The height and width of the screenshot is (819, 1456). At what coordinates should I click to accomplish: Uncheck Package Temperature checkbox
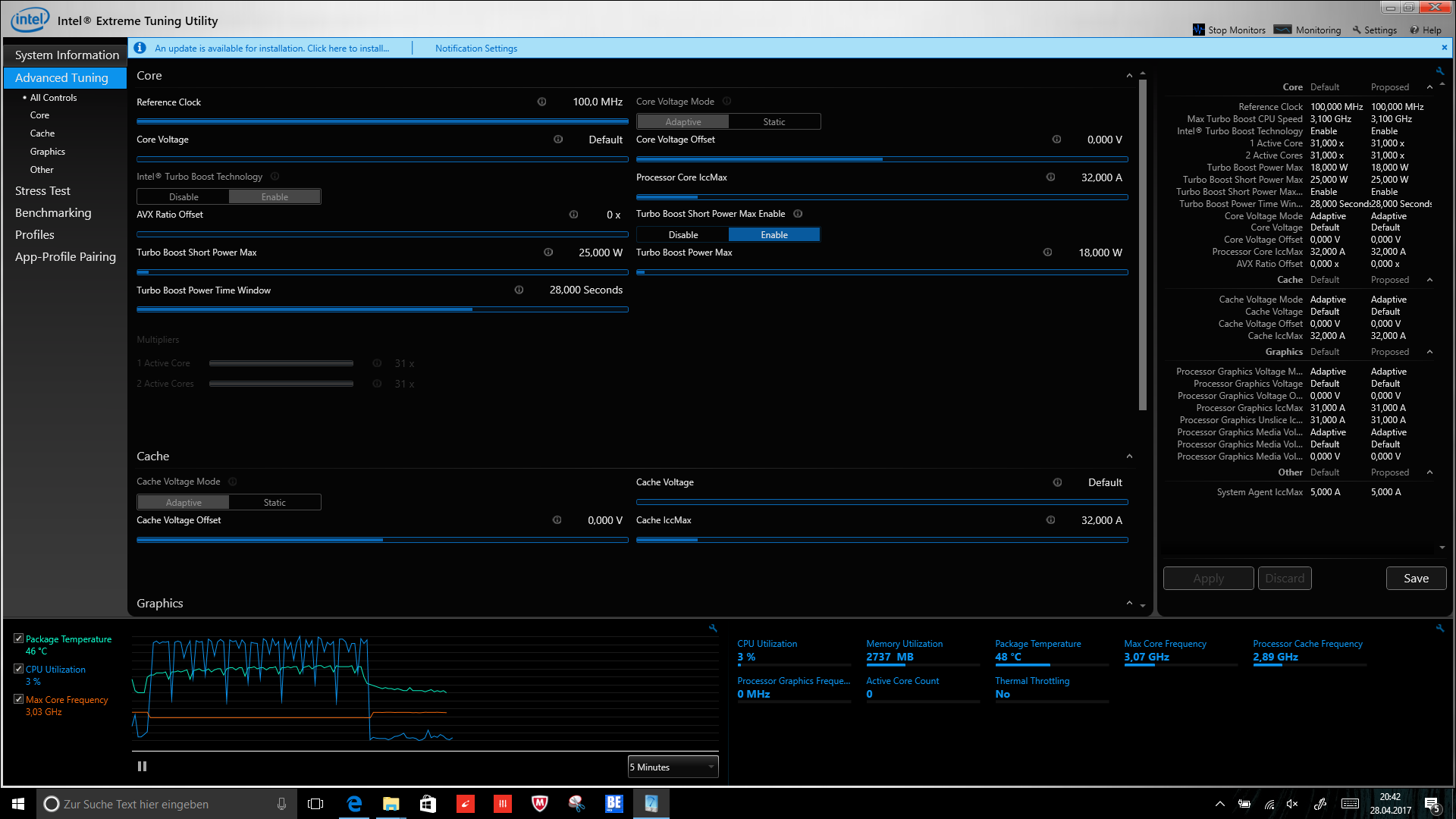click(x=18, y=639)
